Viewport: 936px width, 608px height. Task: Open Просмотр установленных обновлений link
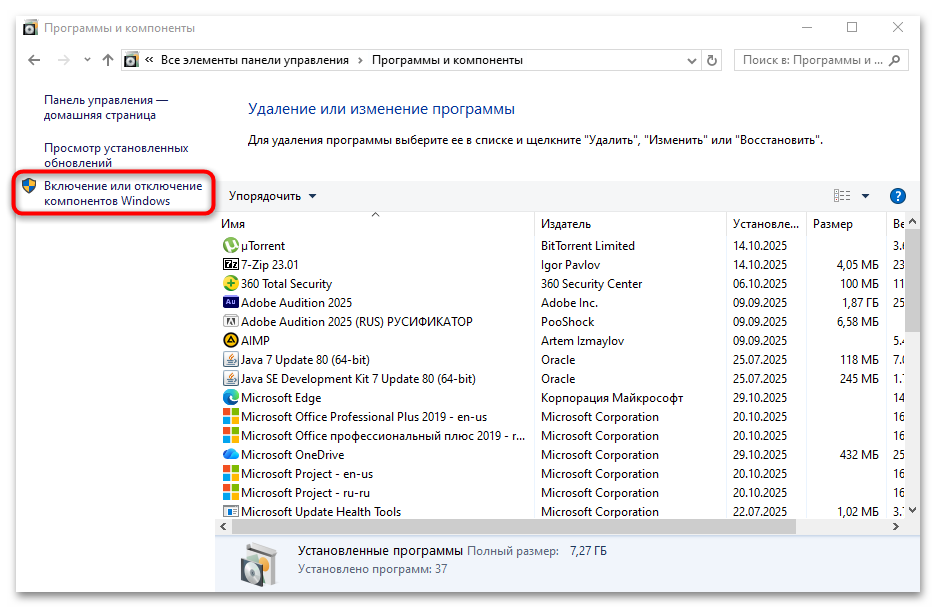pyautogui.click(x=116, y=155)
